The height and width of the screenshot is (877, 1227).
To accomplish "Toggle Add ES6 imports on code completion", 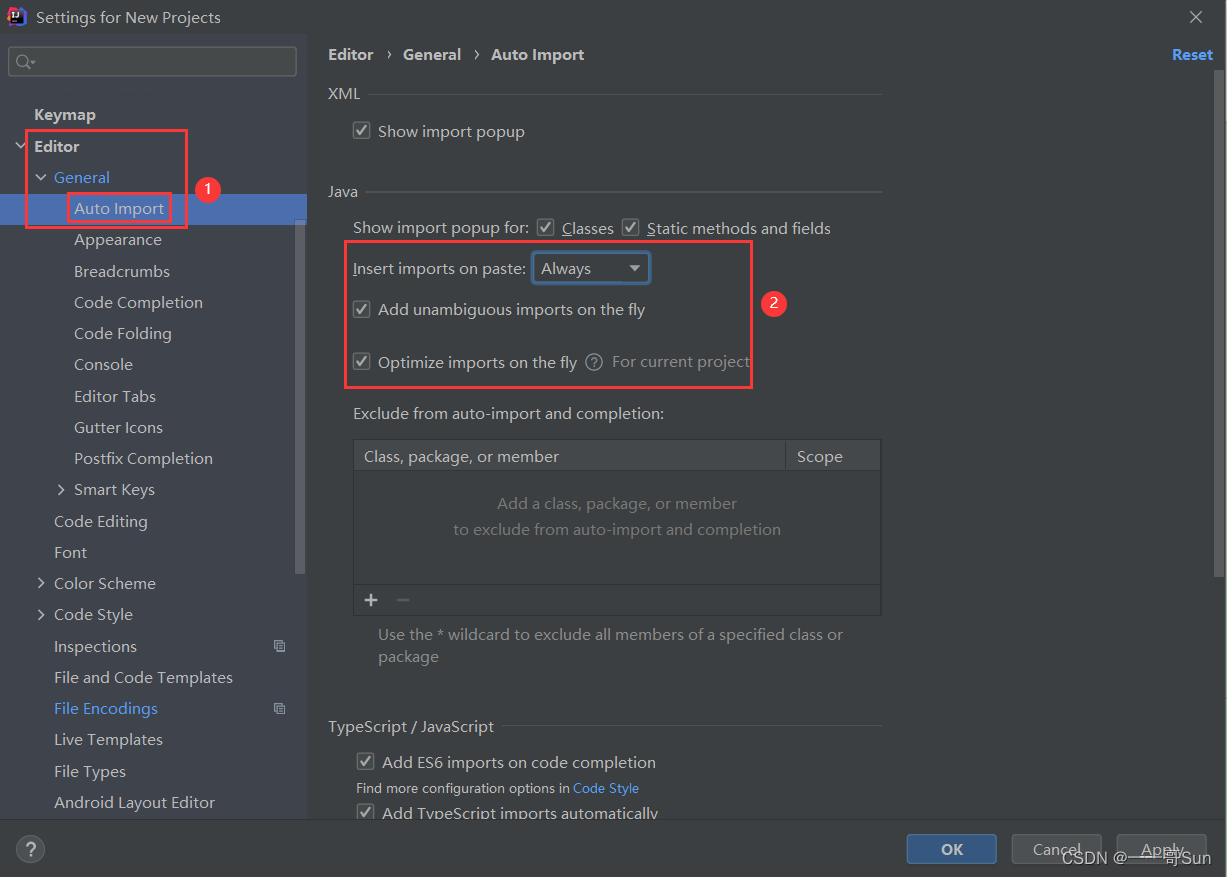I will pyautogui.click(x=365, y=762).
